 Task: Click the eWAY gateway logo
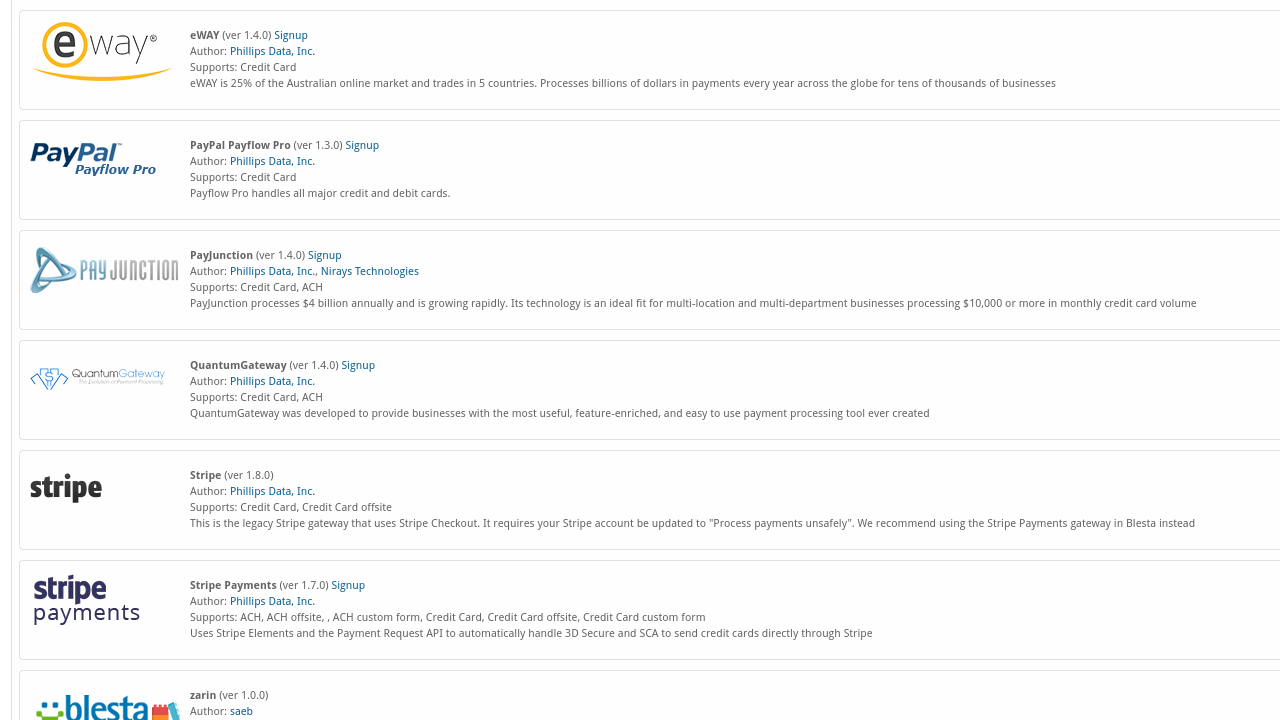101,51
